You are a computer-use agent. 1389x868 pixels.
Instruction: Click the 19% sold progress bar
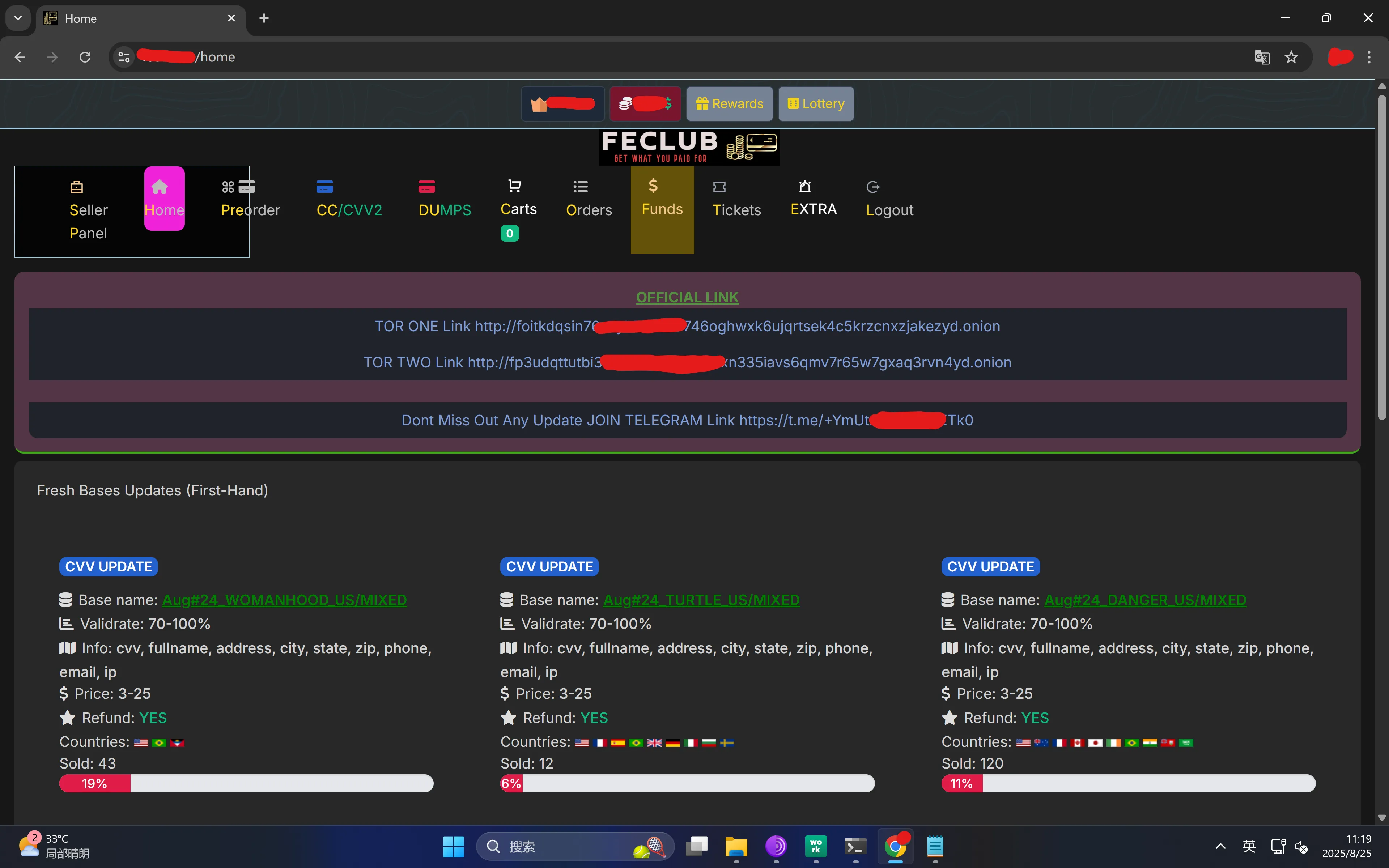246,784
